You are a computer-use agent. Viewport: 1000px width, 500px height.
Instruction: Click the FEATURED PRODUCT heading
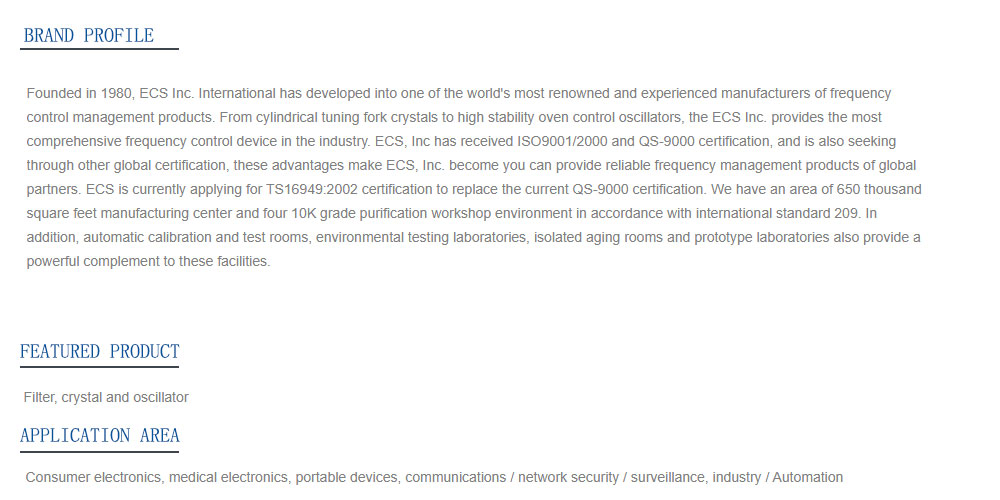click(99, 351)
